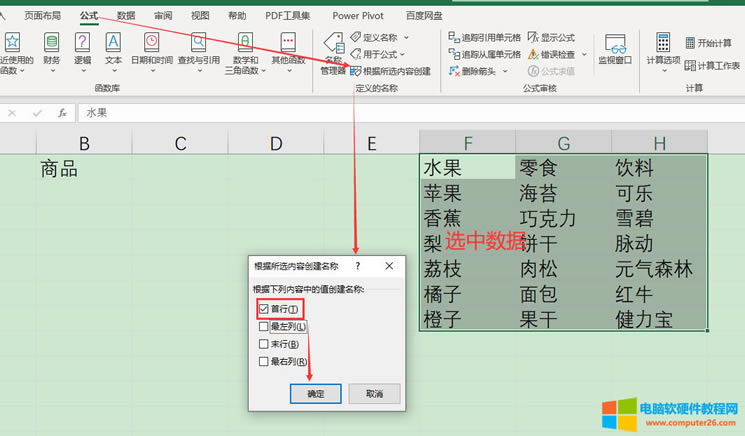Click 开始计算 (Calculate Now)
The image size is (745, 436).
(x=708, y=43)
